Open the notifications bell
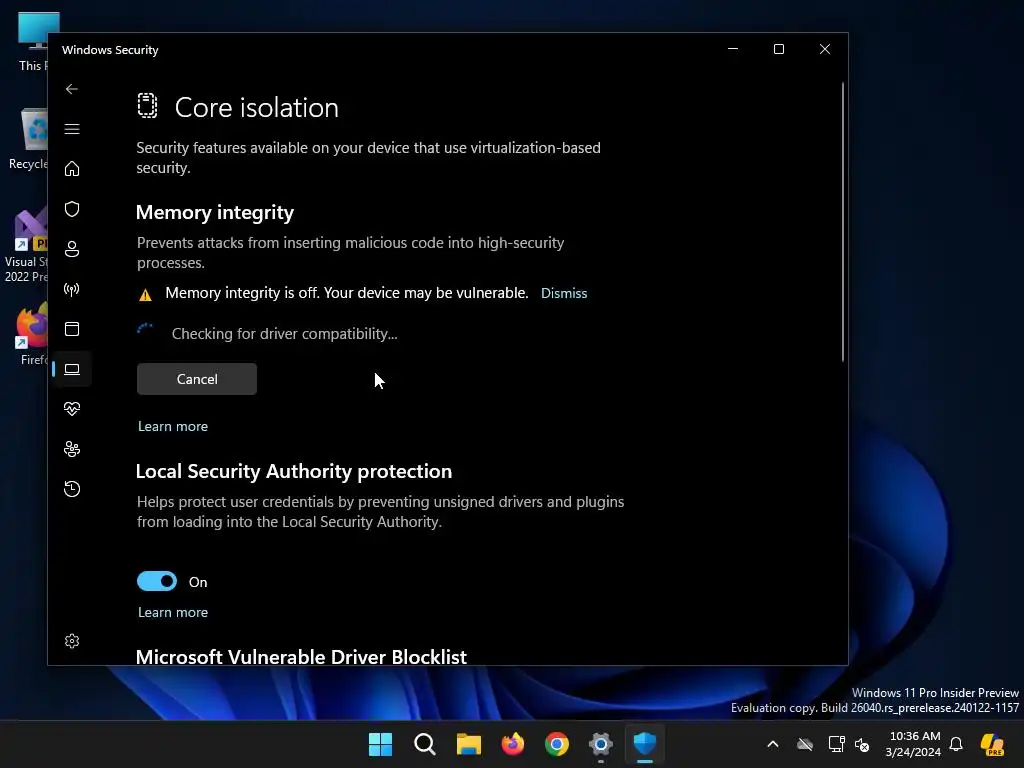Image resolution: width=1024 pixels, height=768 pixels. [x=956, y=744]
